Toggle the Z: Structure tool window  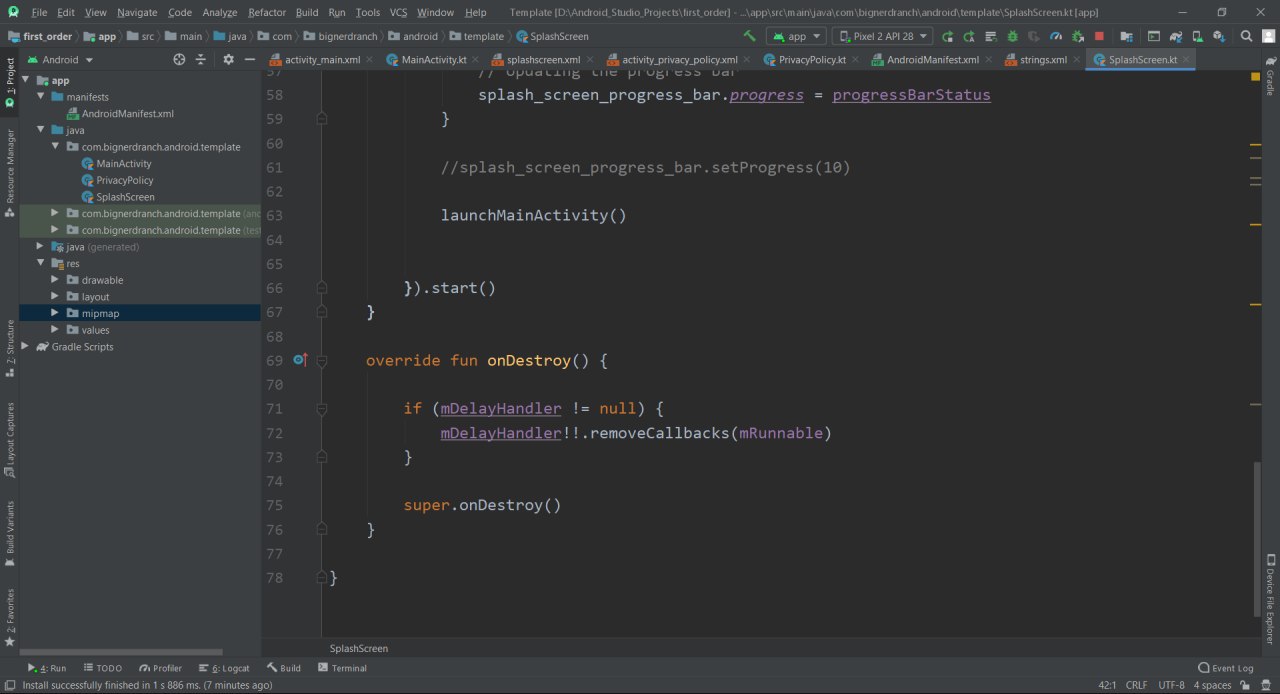[10, 348]
